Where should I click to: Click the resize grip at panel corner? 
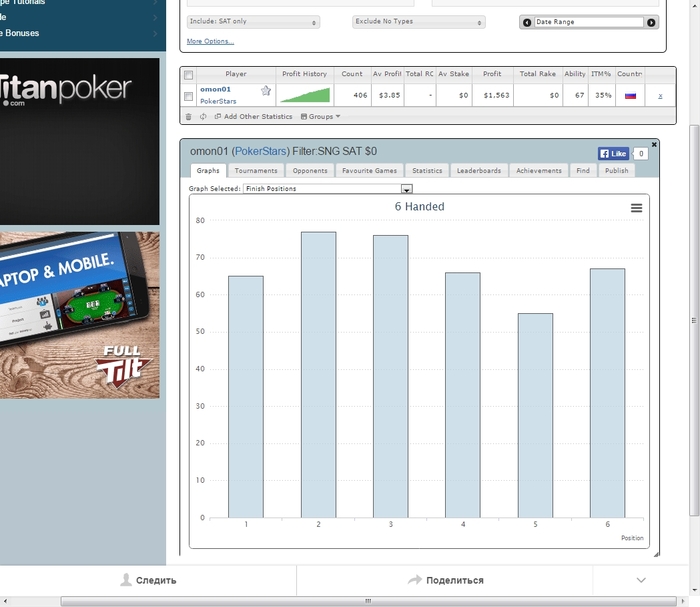656,554
